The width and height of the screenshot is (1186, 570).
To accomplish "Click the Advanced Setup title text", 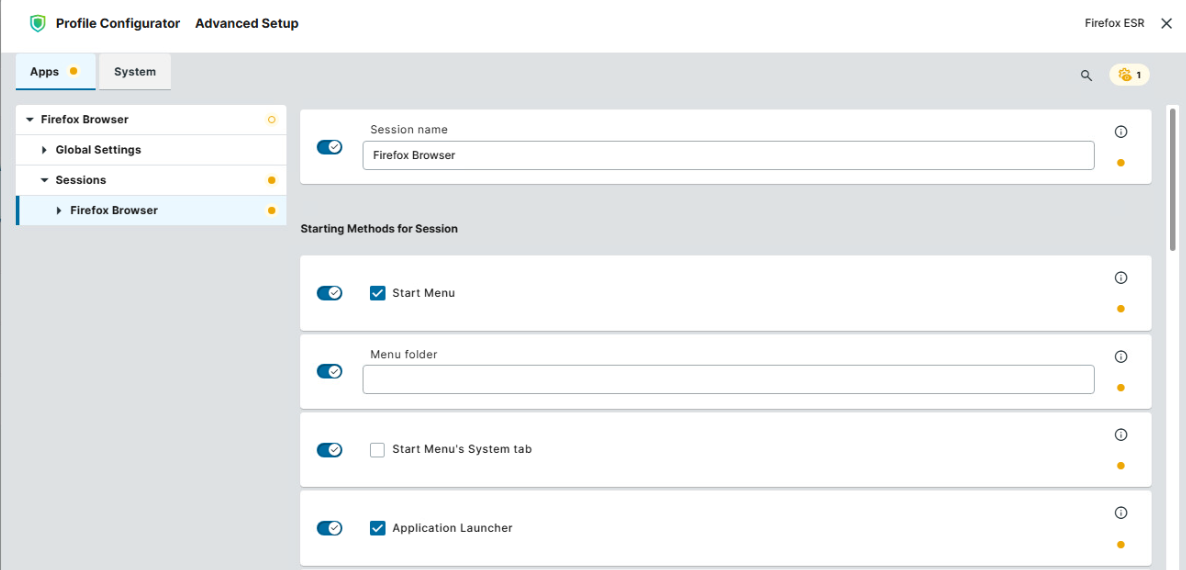I will pyautogui.click(x=247, y=23).
